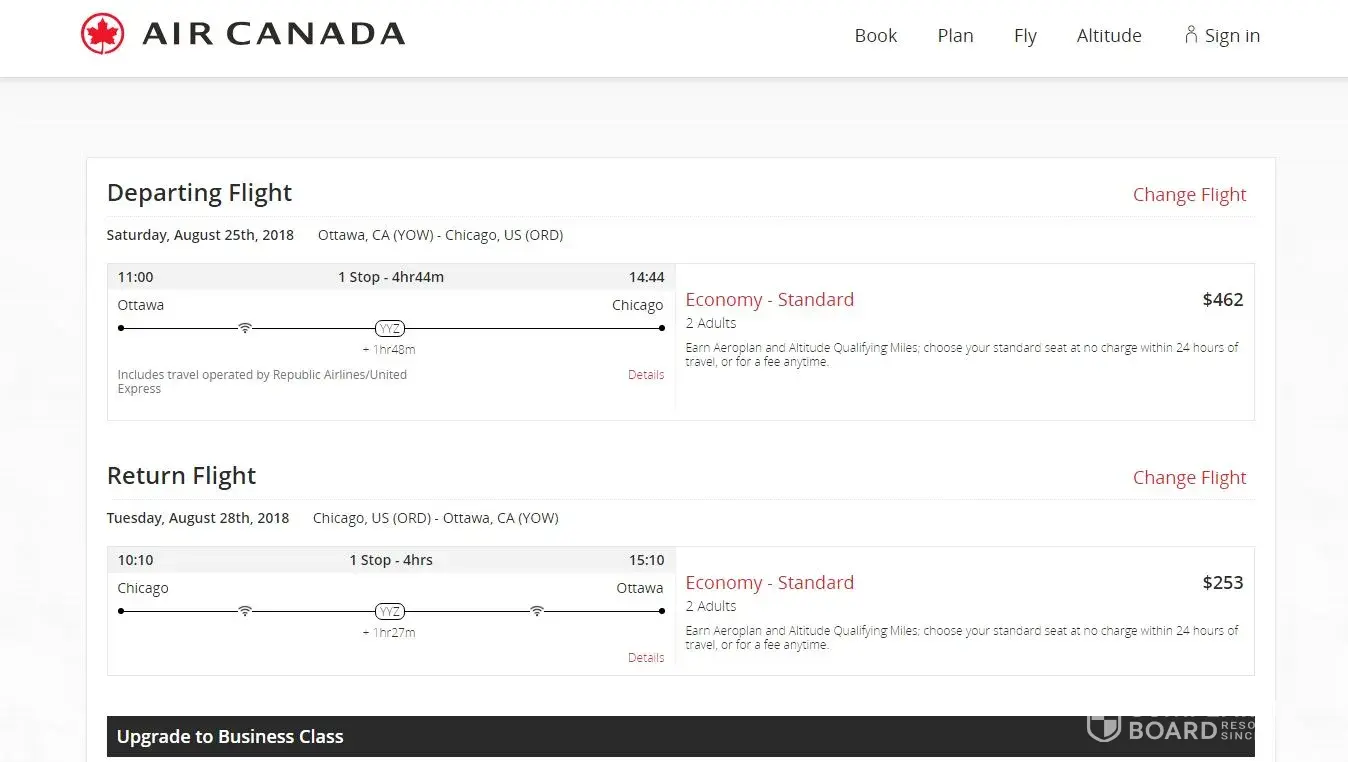Click the YYZ stop badge on the return flight

(x=389, y=611)
